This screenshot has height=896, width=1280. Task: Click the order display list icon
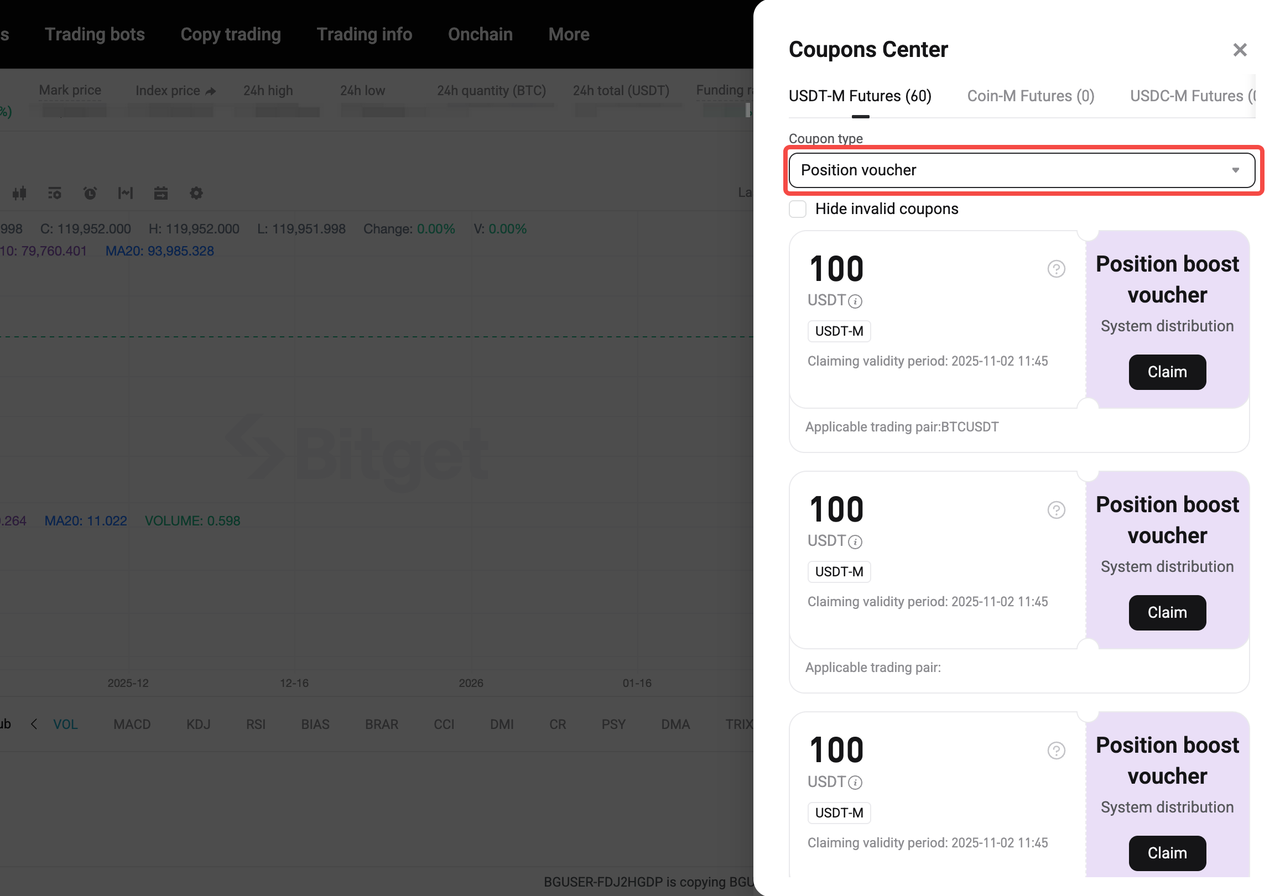coord(54,193)
